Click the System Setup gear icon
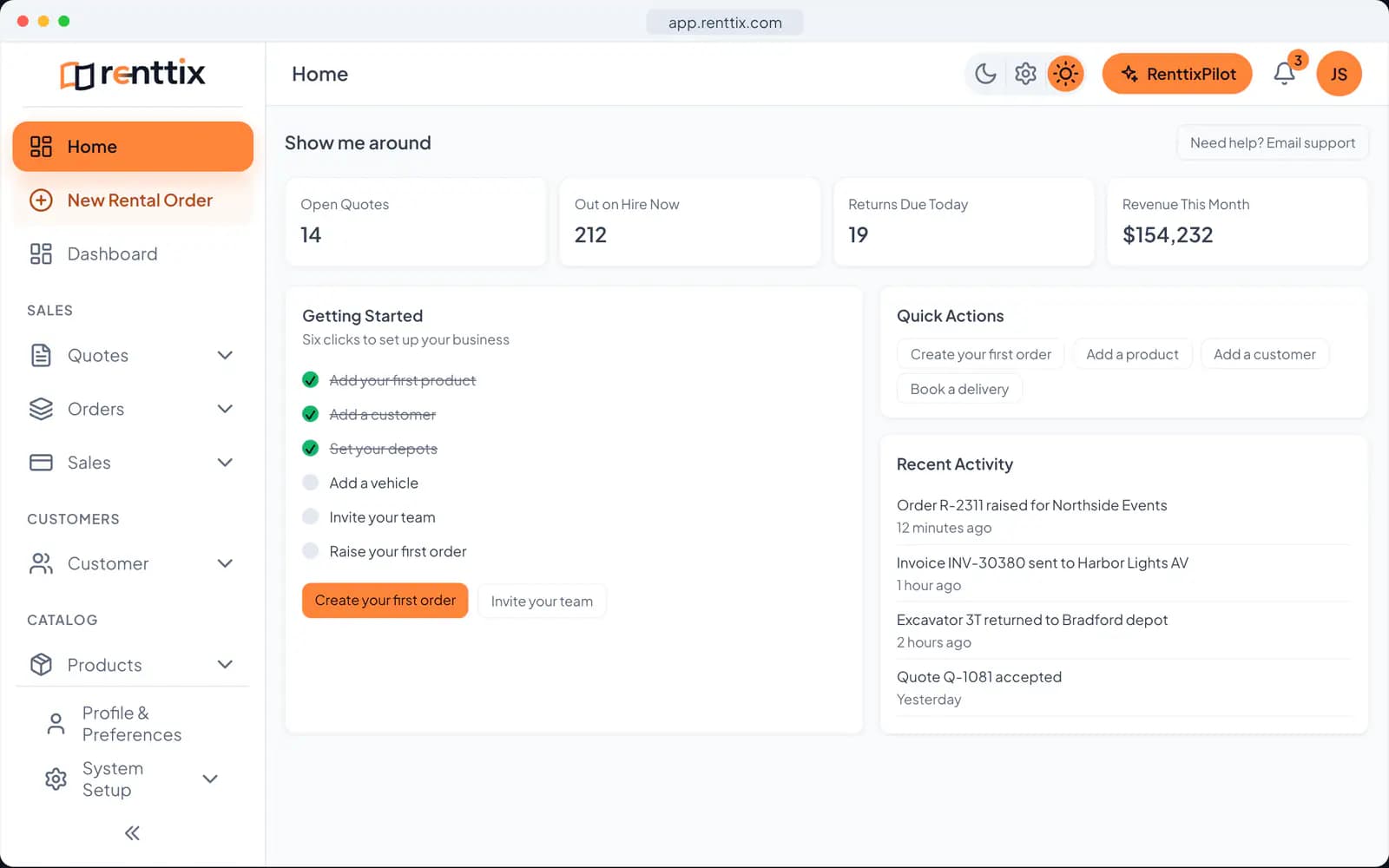Screen dimensions: 1389x868 pos(56,779)
